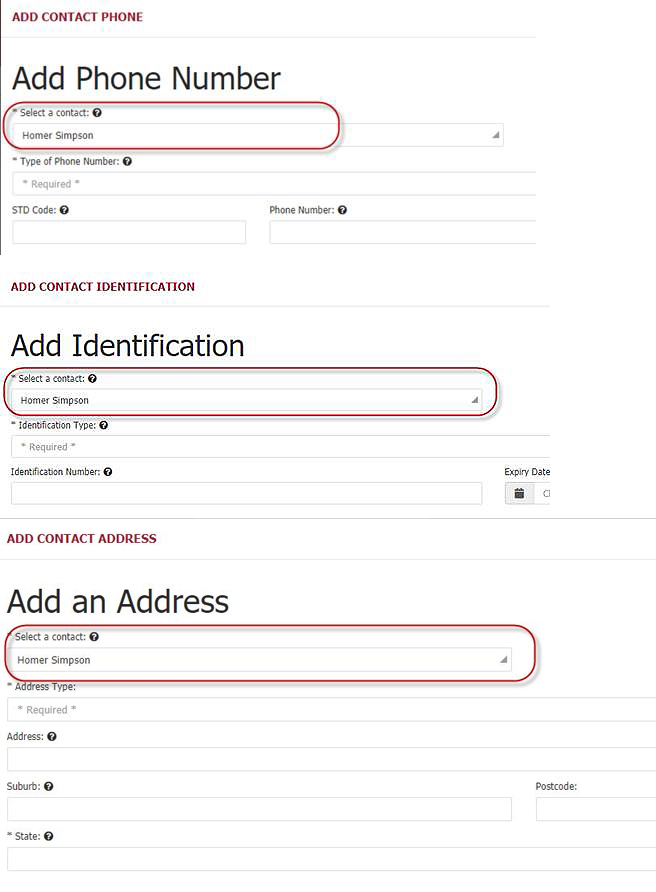Open help for Identification Number
656x892 pixels.
coord(107,471)
